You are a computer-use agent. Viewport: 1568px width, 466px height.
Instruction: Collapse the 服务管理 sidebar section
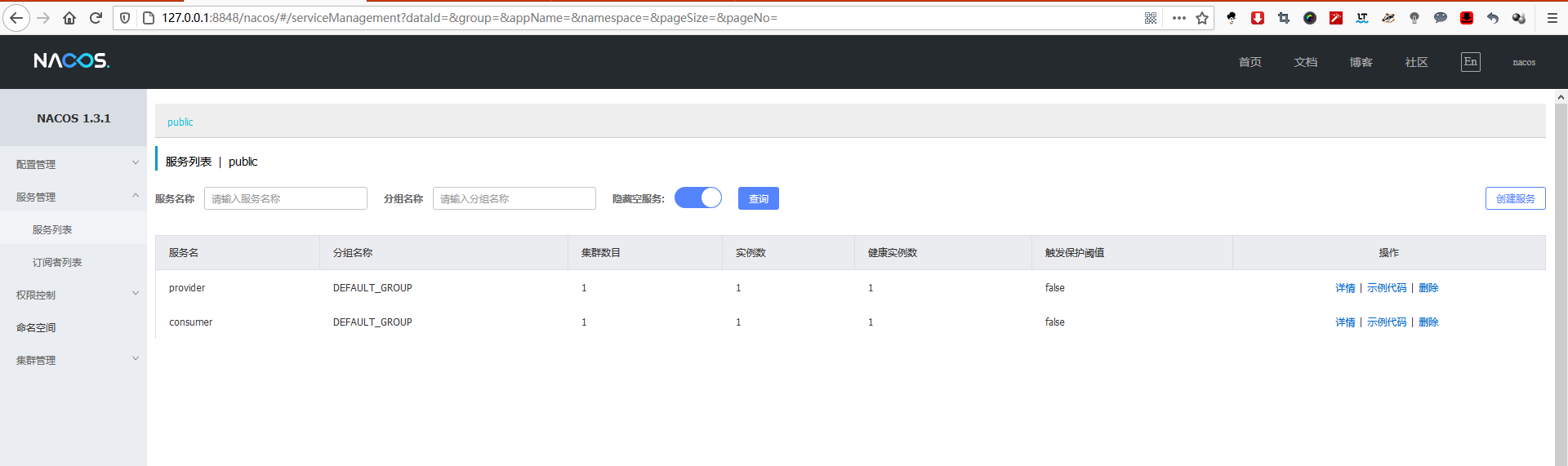click(x=73, y=197)
